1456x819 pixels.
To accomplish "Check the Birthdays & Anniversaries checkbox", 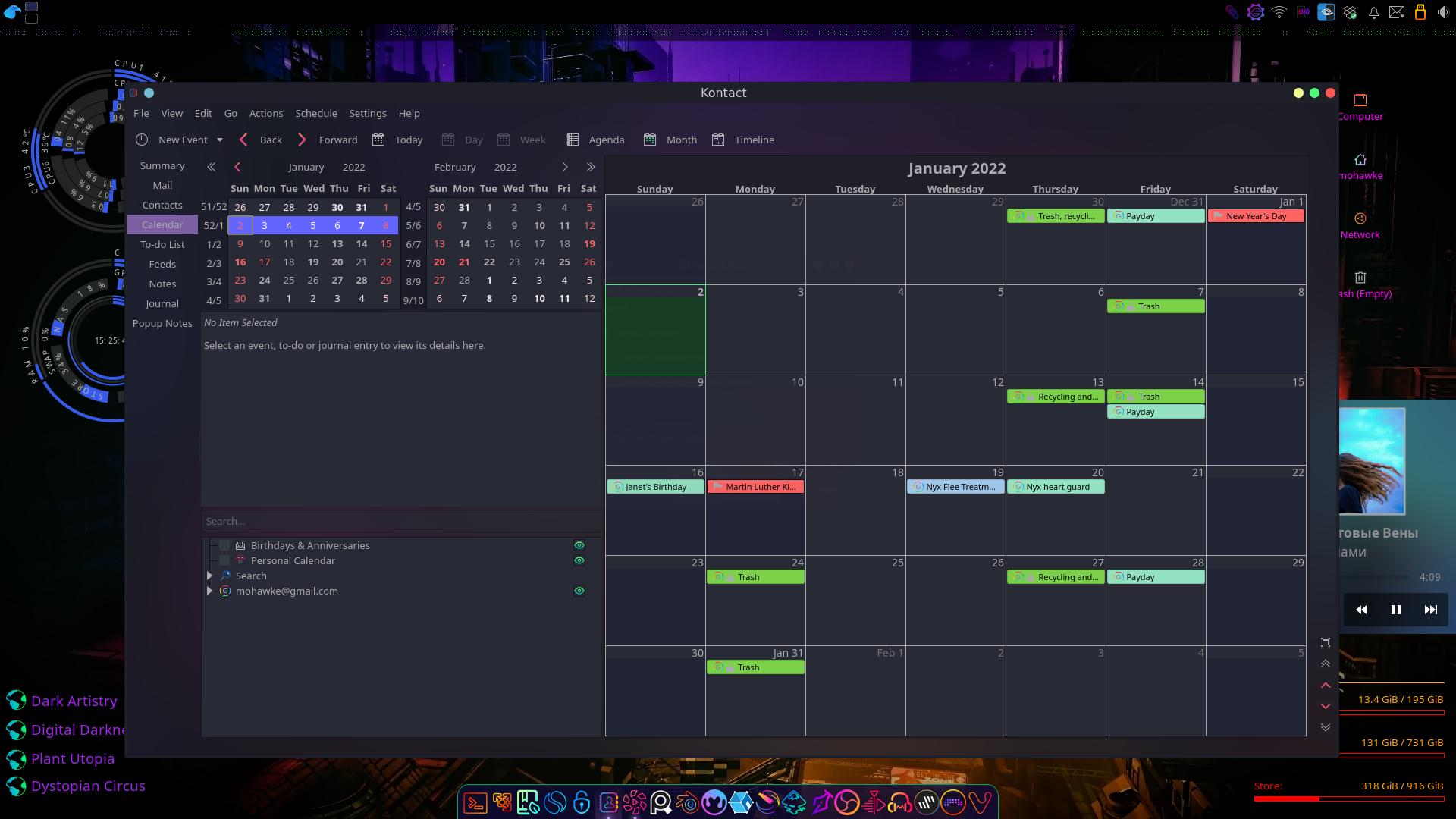I will [x=224, y=545].
